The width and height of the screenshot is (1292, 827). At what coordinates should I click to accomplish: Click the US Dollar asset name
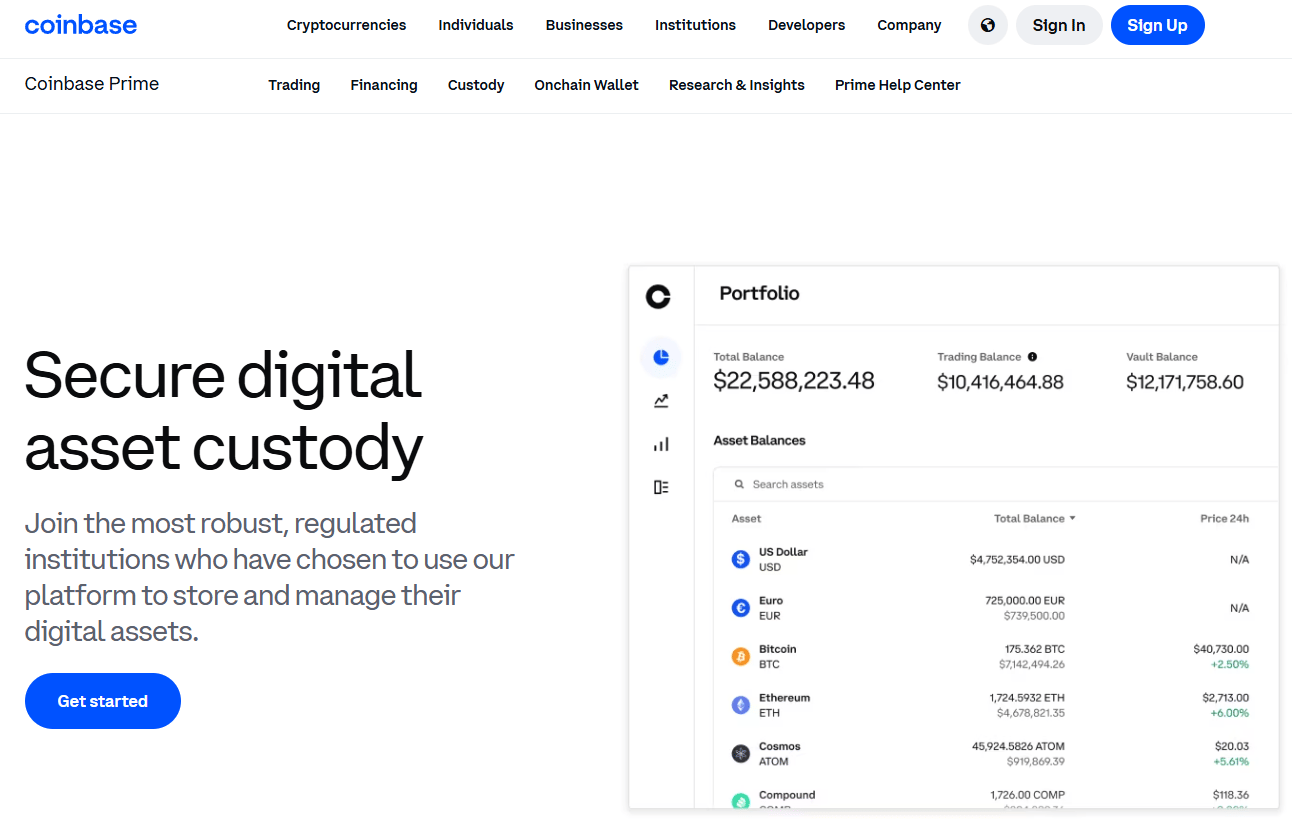[x=783, y=552]
